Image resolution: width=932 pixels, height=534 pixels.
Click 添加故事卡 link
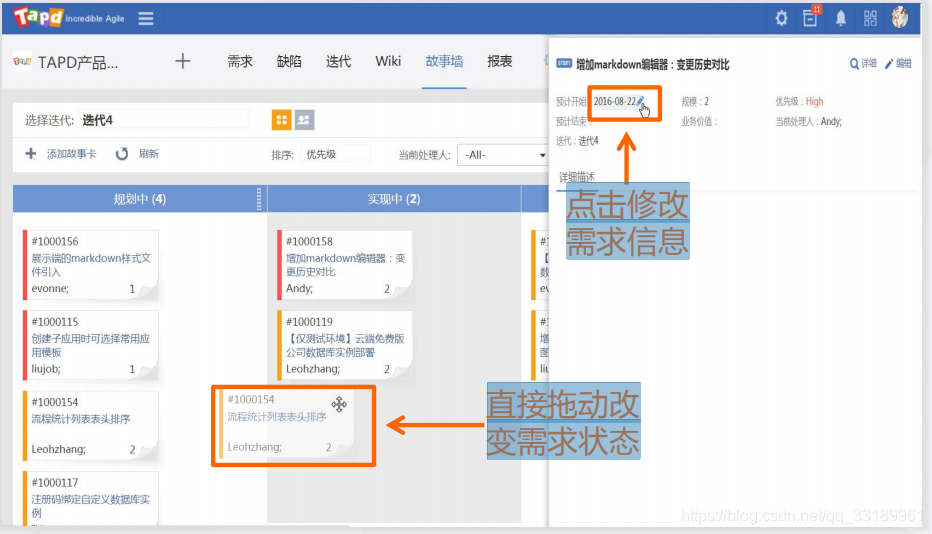click(71, 153)
